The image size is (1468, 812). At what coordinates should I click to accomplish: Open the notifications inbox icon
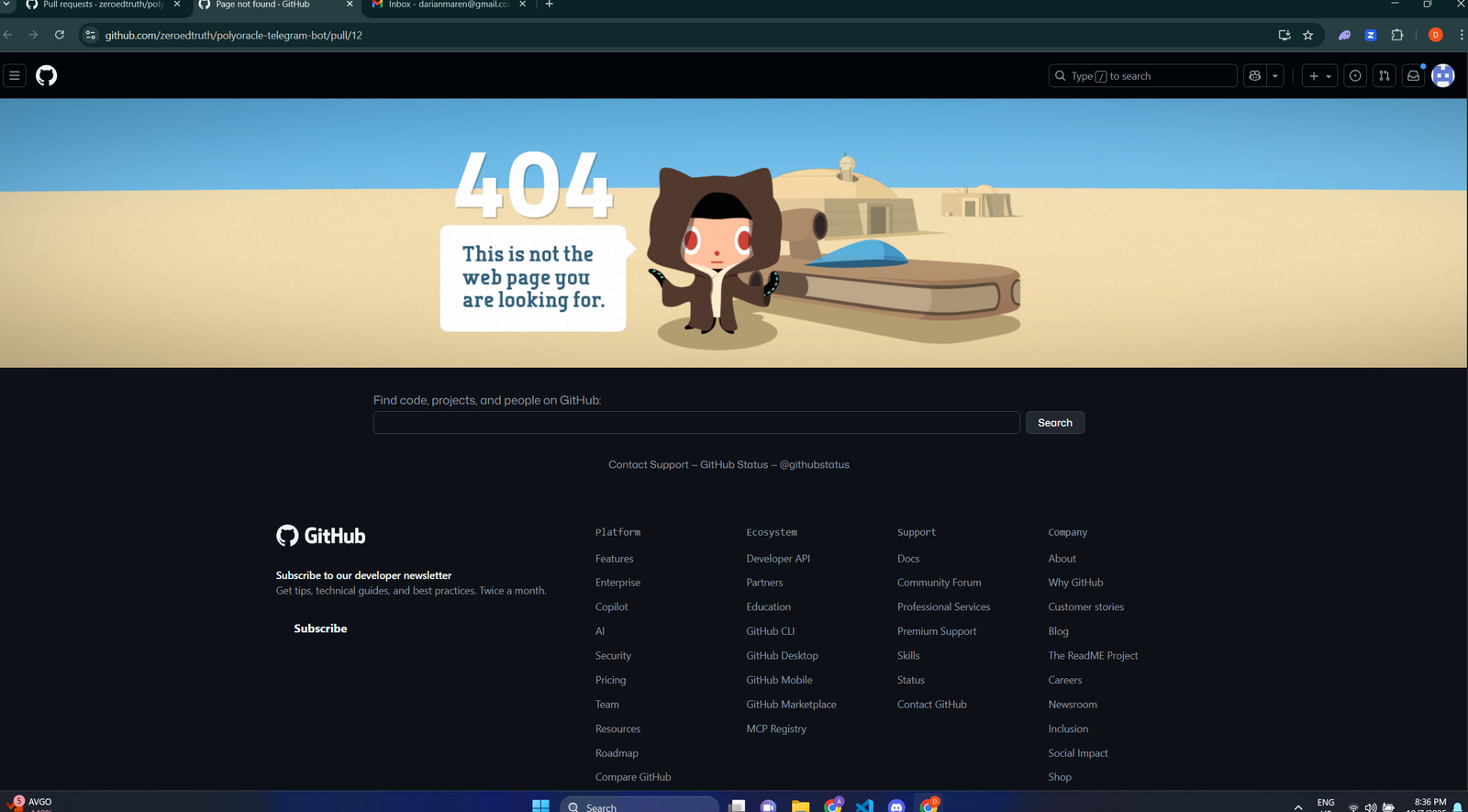coord(1414,76)
